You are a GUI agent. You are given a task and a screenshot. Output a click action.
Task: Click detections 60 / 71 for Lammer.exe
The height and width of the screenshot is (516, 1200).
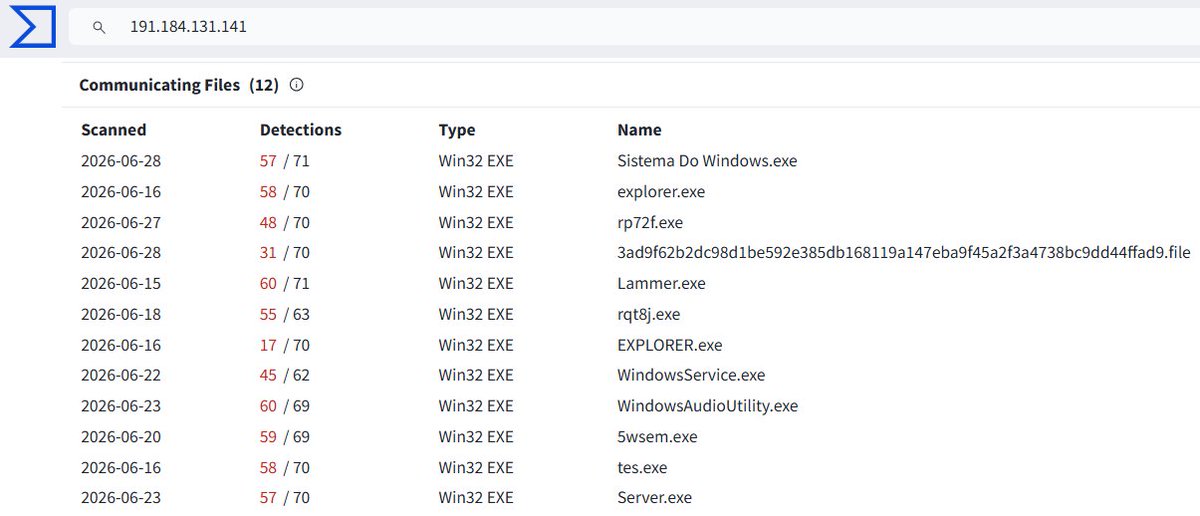point(285,284)
